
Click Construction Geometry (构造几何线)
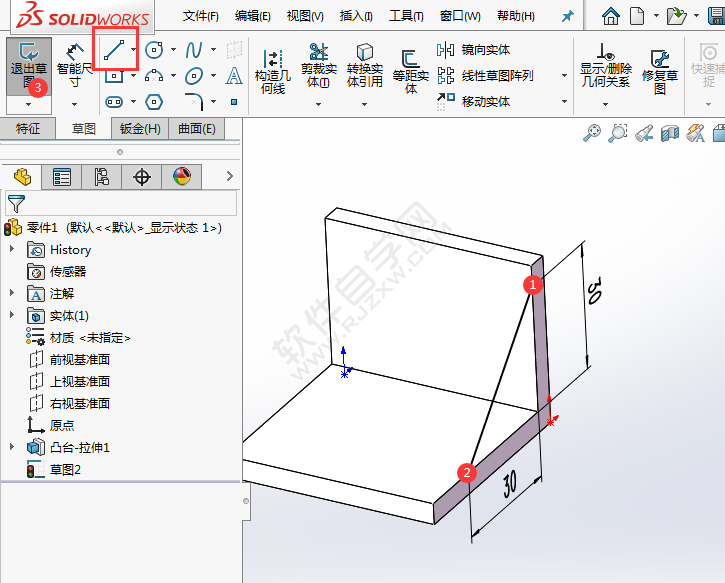click(273, 71)
